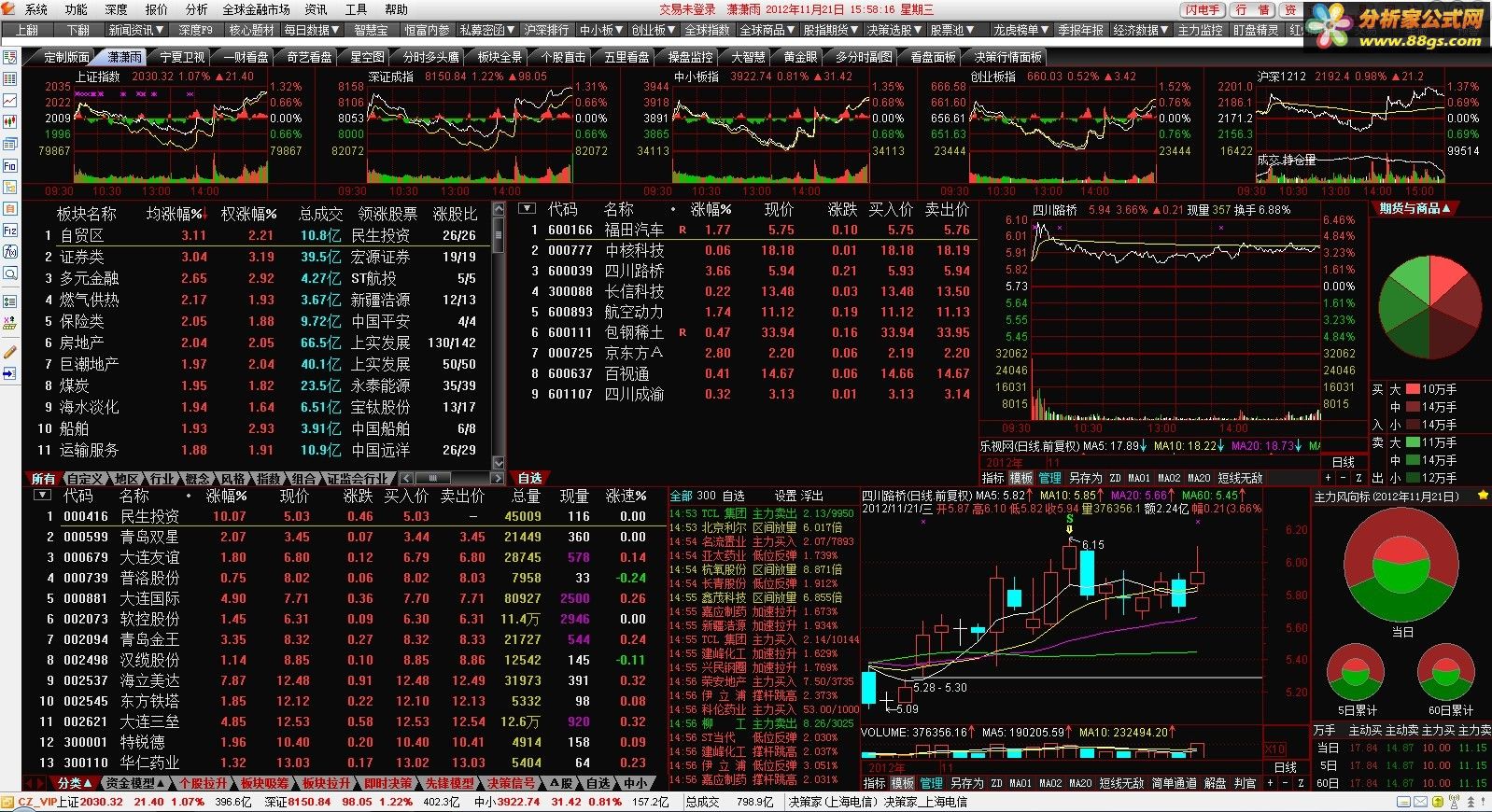Click the 盯盘精灵 button
Viewport: 1492px width, 812px height.
pos(1256,30)
